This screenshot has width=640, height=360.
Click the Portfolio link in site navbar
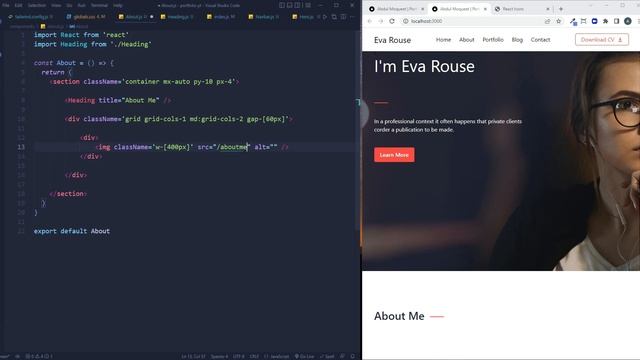[x=493, y=40]
